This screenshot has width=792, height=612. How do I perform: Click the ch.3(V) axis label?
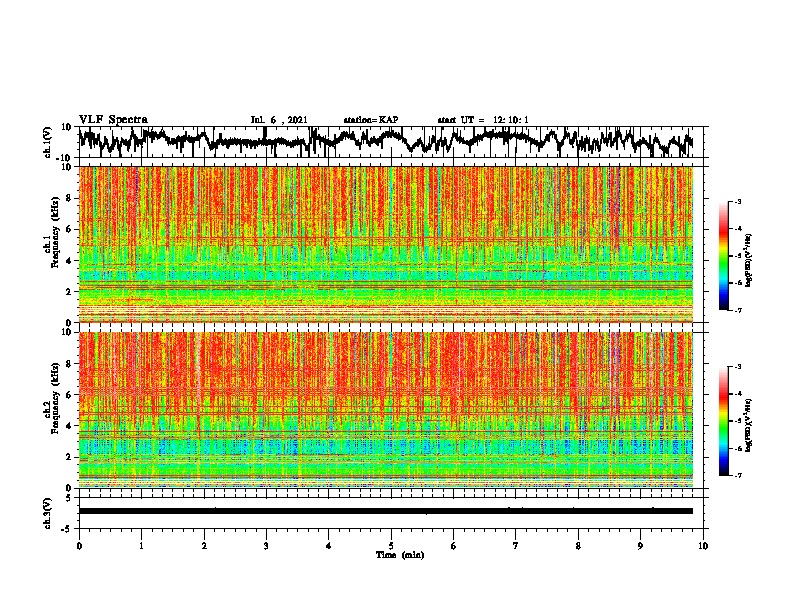pyautogui.click(x=48, y=513)
